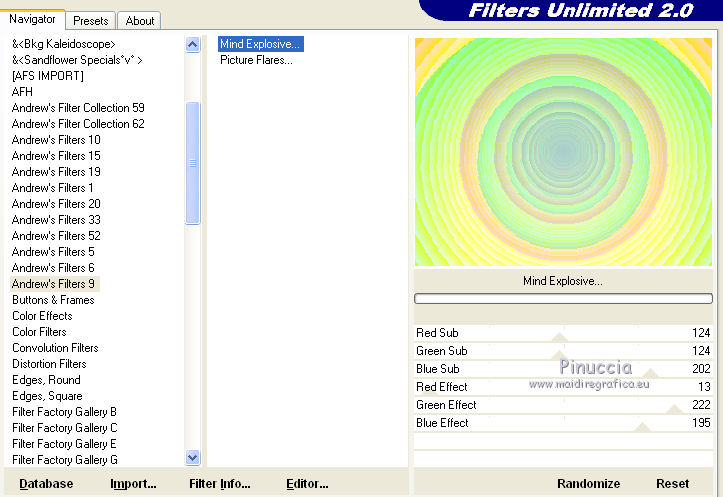Click the Import... button

click(x=133, y=484)
